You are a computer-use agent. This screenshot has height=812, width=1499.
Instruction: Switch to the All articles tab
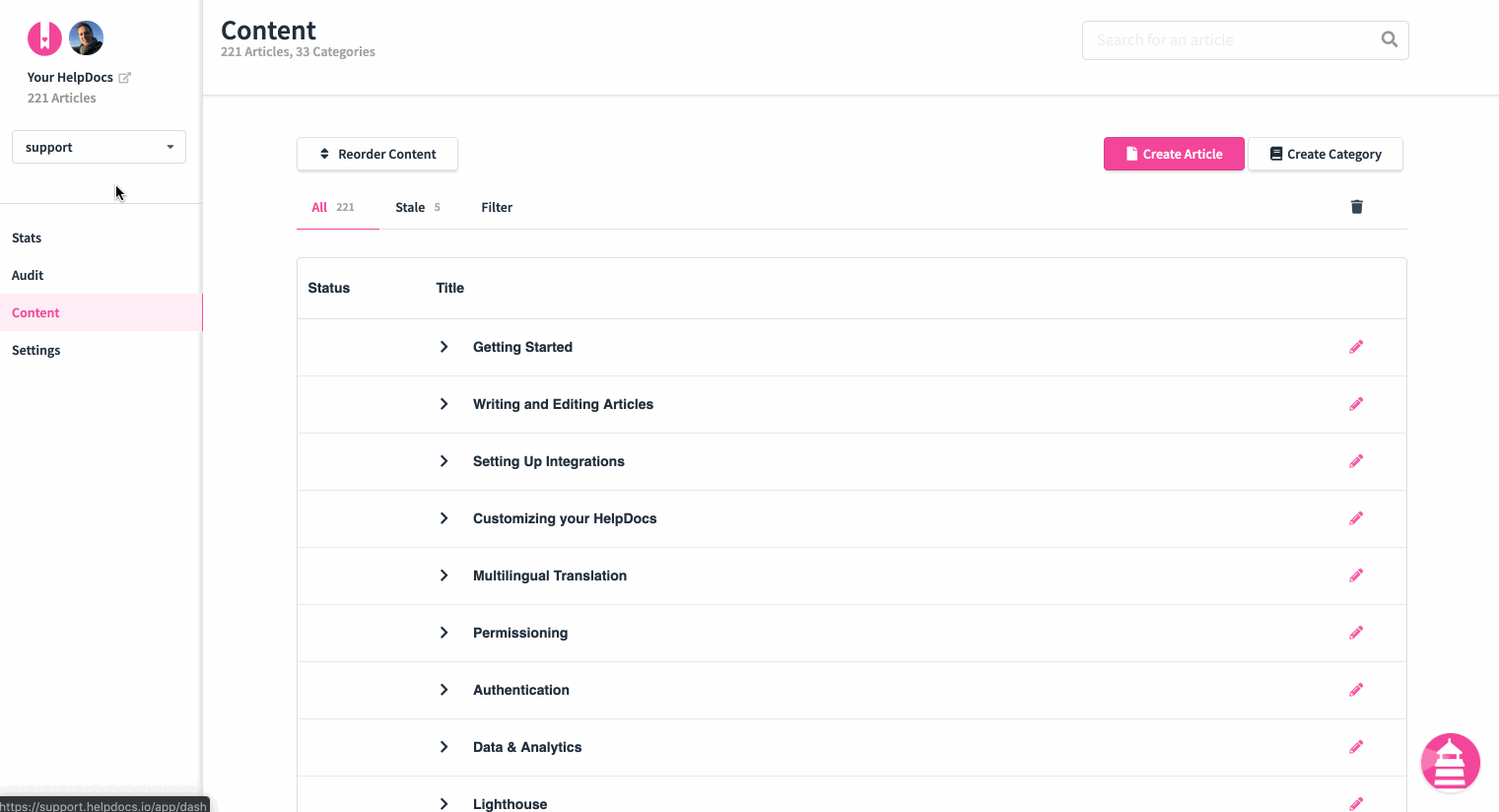[x=333, y=207]
